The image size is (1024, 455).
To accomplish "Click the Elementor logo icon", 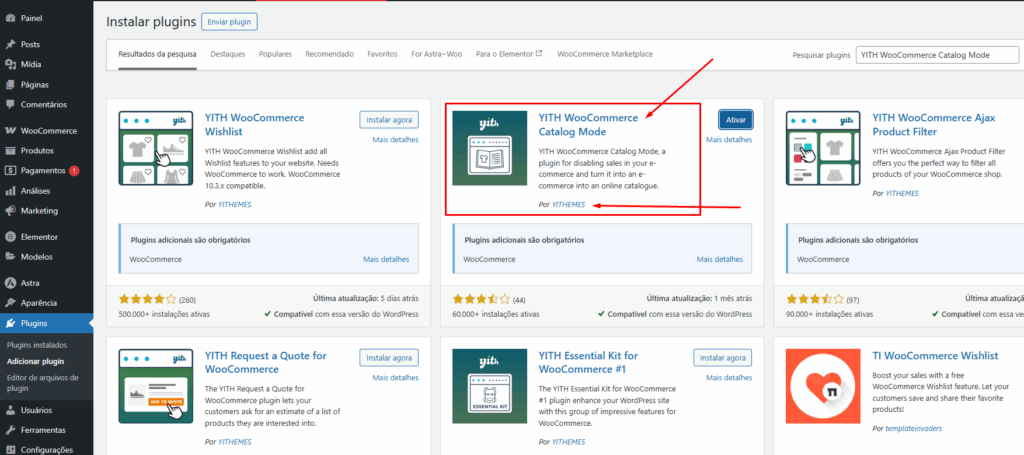I will point(10,237).
